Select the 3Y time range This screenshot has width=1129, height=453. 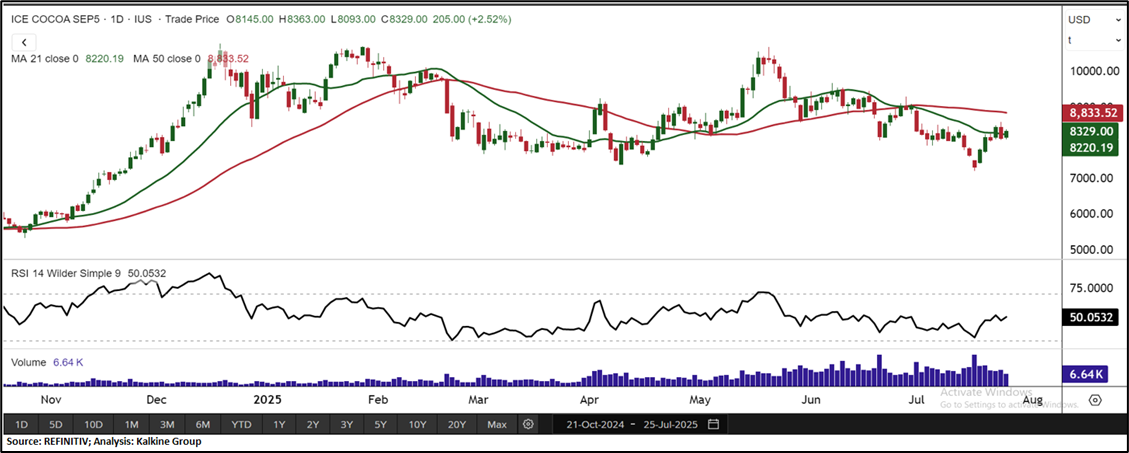point(347,424)
